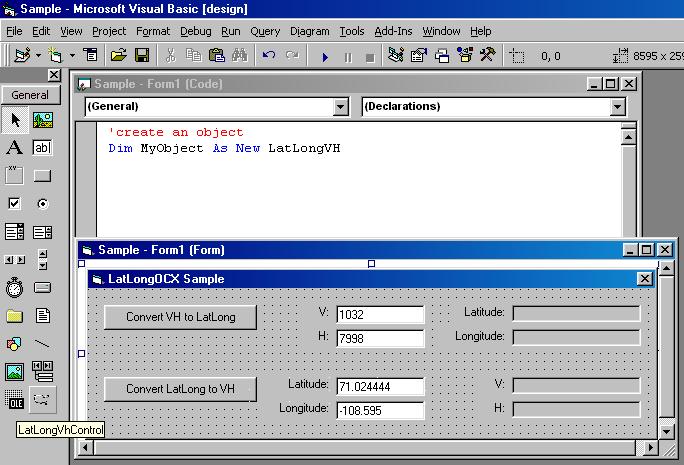Viewport: 684px width, 465px height.
Task: Click Latitude input field showing 71.024444
Action: [380, 386]
